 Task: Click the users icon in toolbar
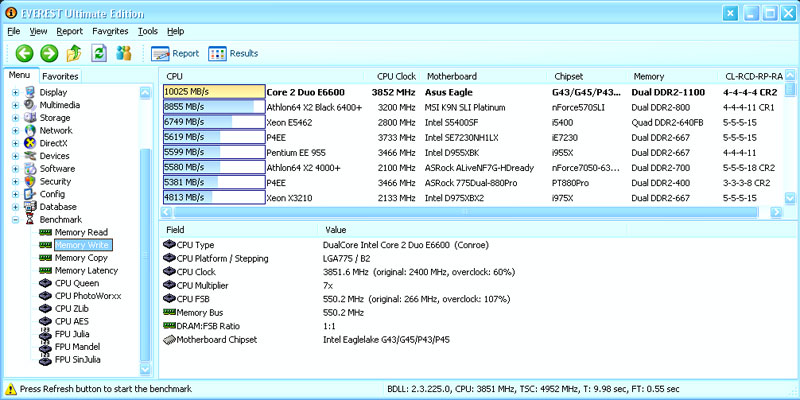coord(124,53)
